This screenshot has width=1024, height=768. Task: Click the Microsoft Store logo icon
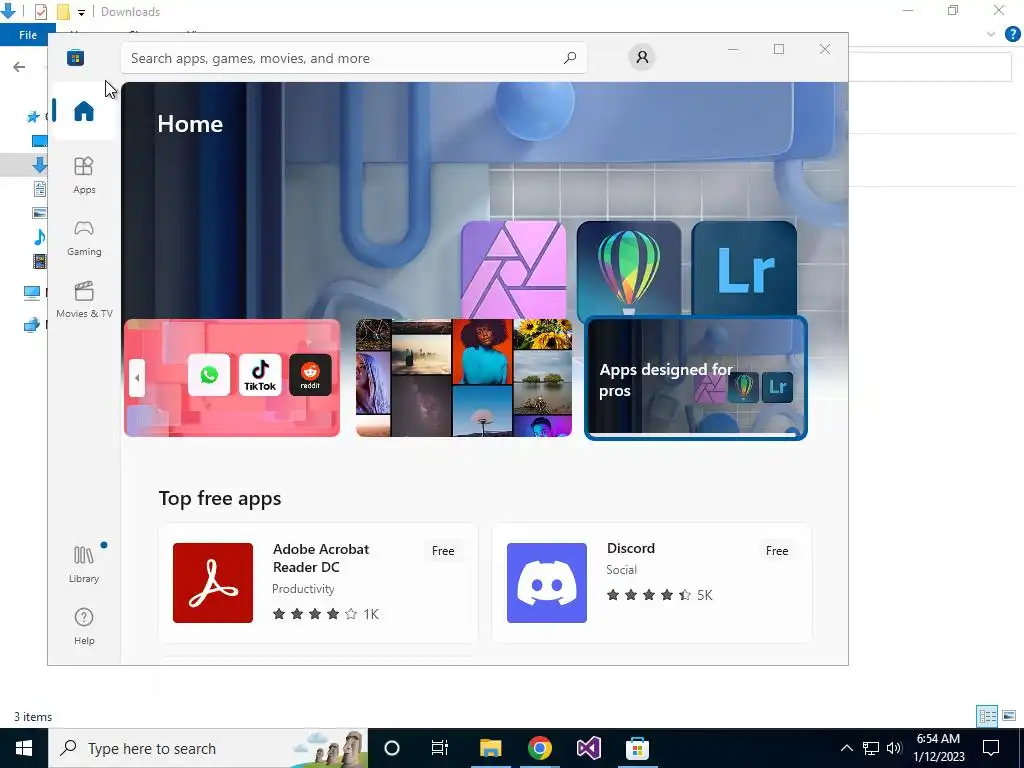point(75,57)
